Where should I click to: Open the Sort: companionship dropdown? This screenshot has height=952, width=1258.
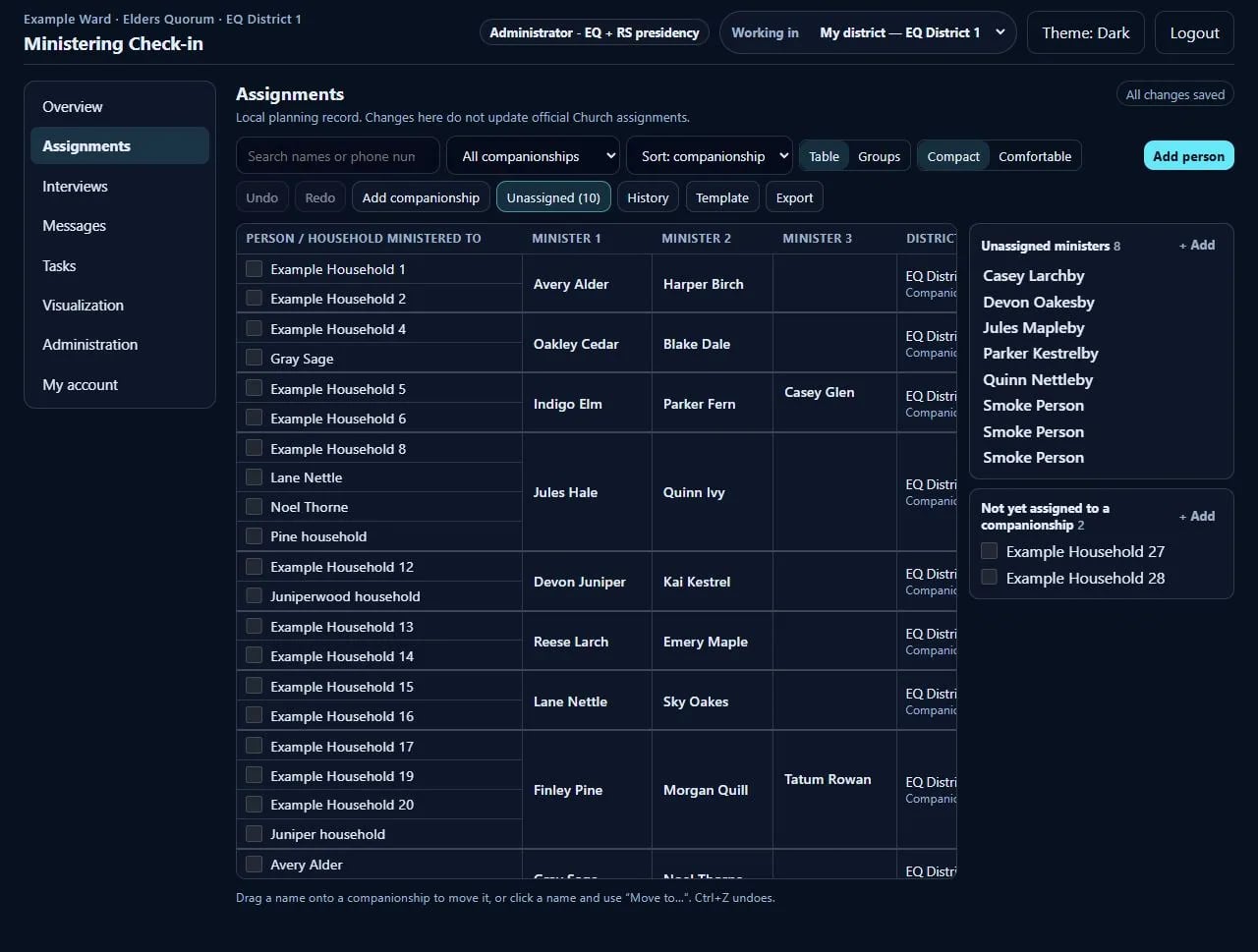click(x=710, y=156)
